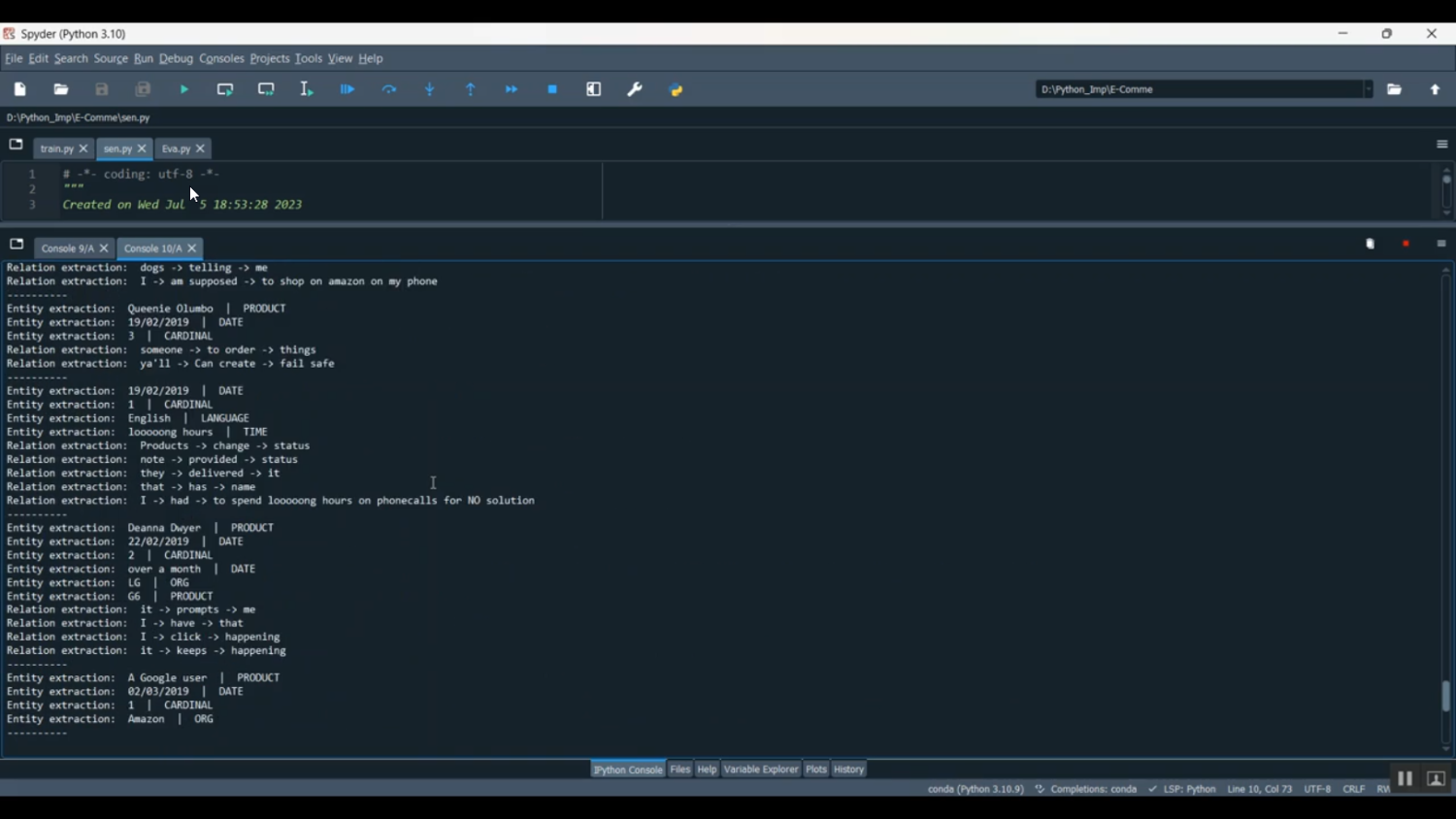
Task: Show the Variable Explorer pane
Action: click(761, 770)
